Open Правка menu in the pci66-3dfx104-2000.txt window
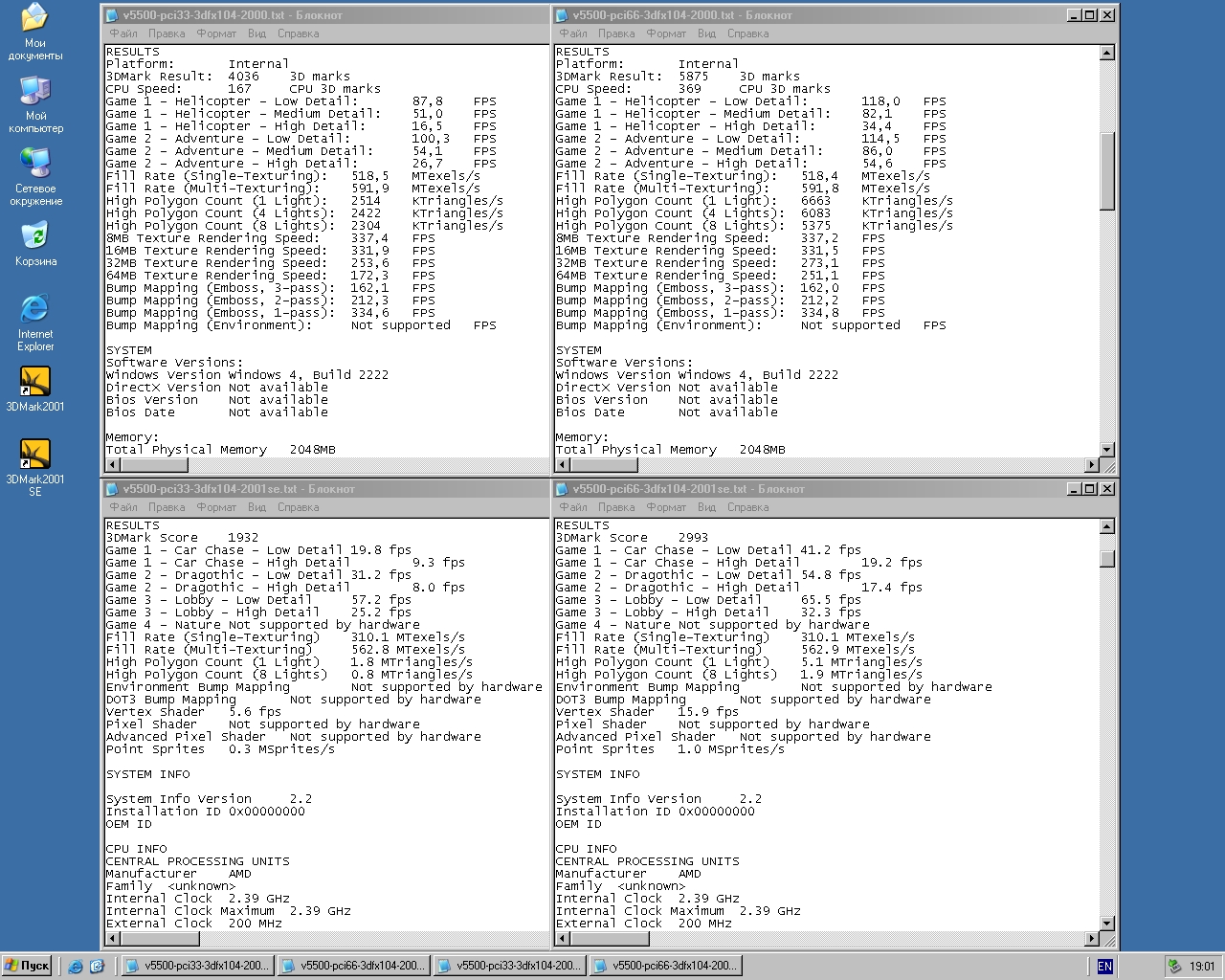This screenshot has height=980, width=1225. [x=616, y=33]
